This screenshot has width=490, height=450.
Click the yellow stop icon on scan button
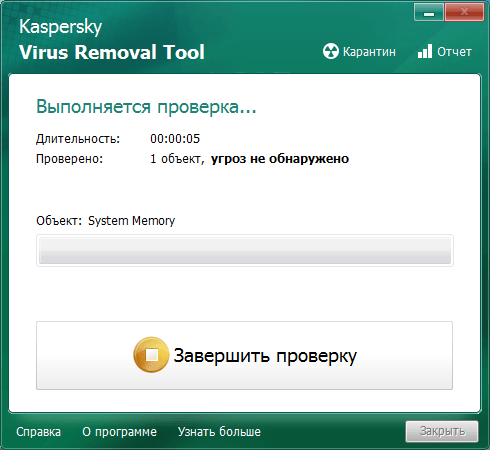click(x=151, y=355)
